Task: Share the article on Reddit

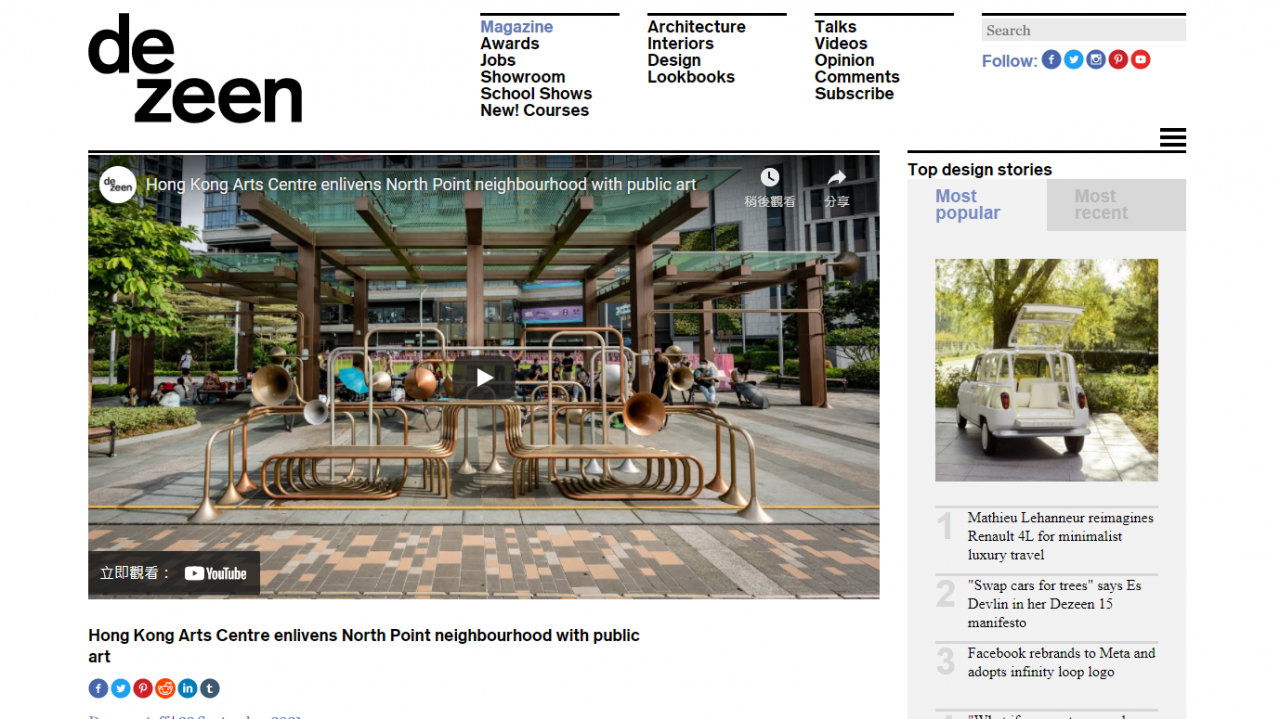Action: click(165, 688)
